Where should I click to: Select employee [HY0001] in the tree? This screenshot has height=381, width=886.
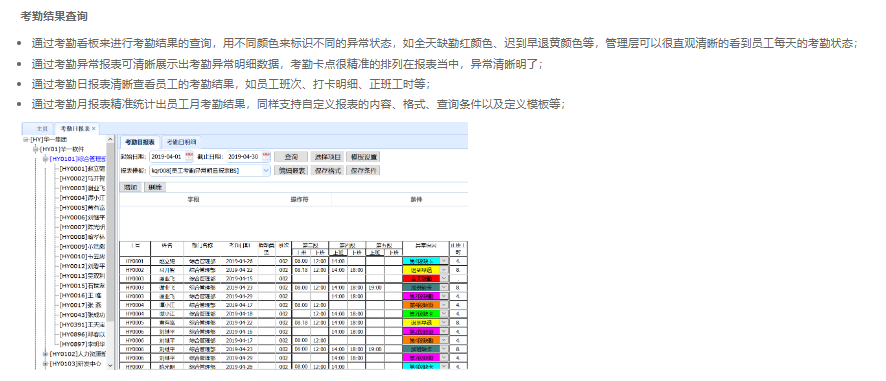pyautogui.click(x=82, y=168)
